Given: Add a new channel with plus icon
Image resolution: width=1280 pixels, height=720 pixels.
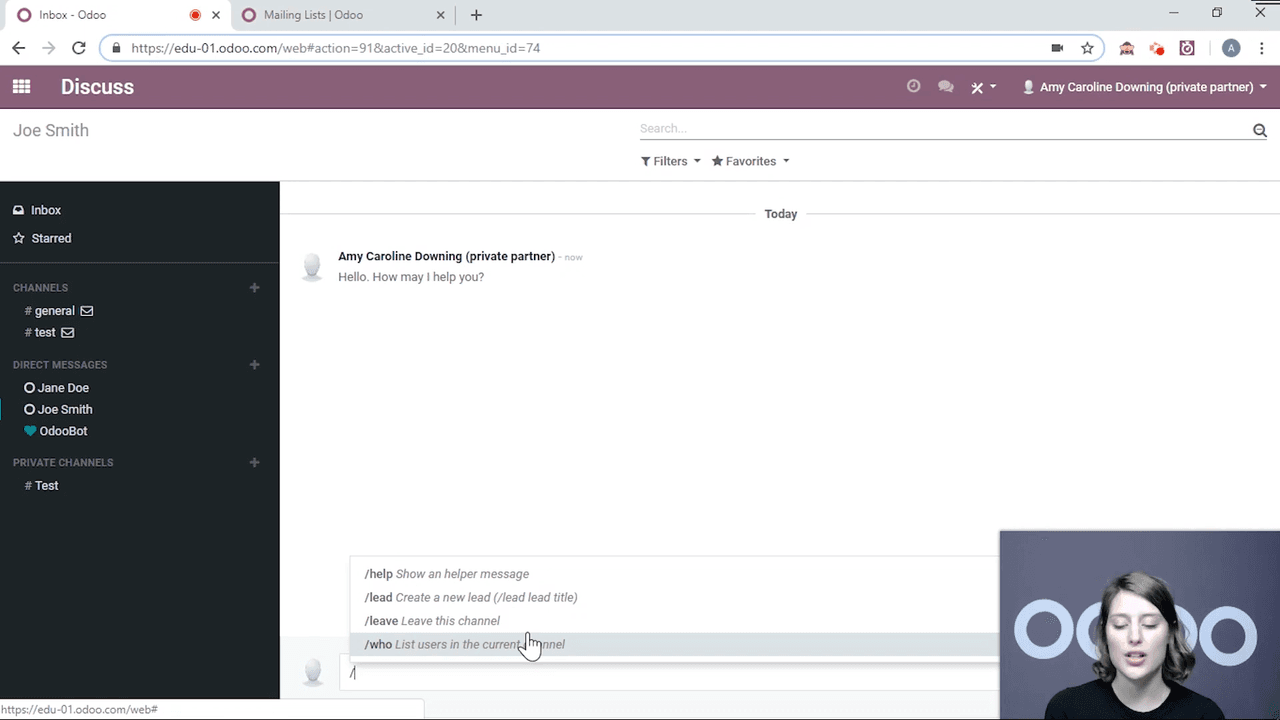Looking at the screenshot, I should tap(254, 288).
